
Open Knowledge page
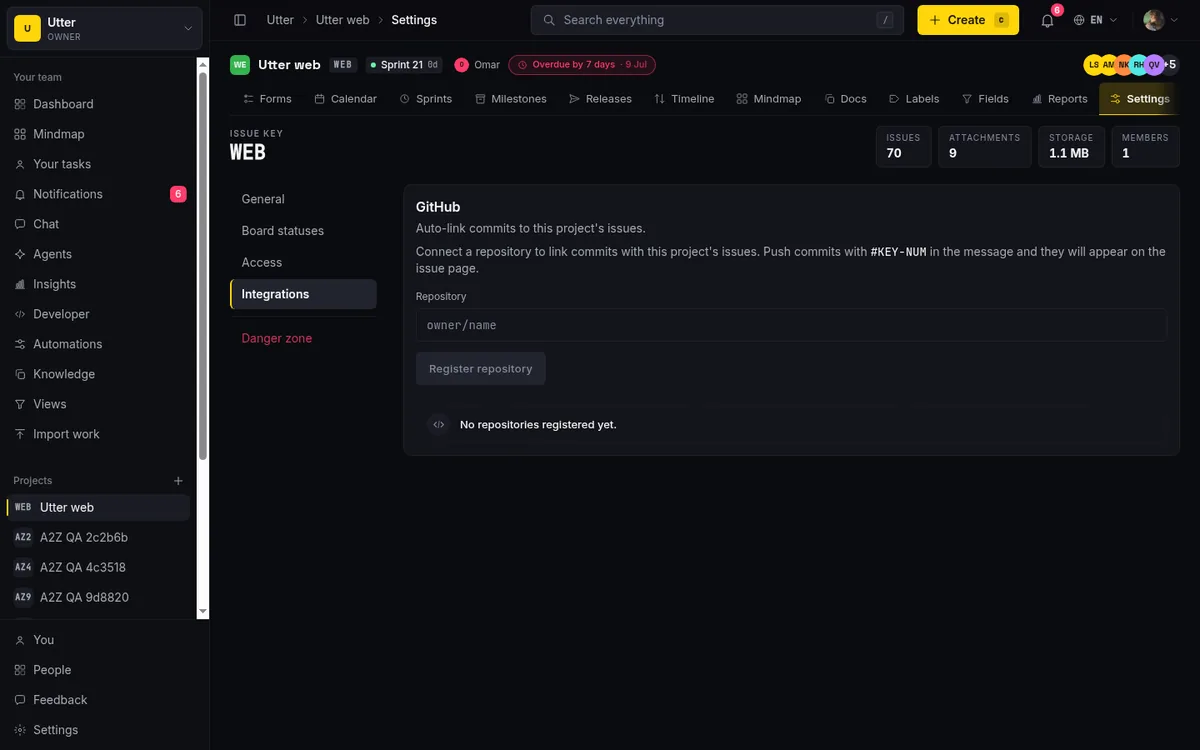[100, 374]
